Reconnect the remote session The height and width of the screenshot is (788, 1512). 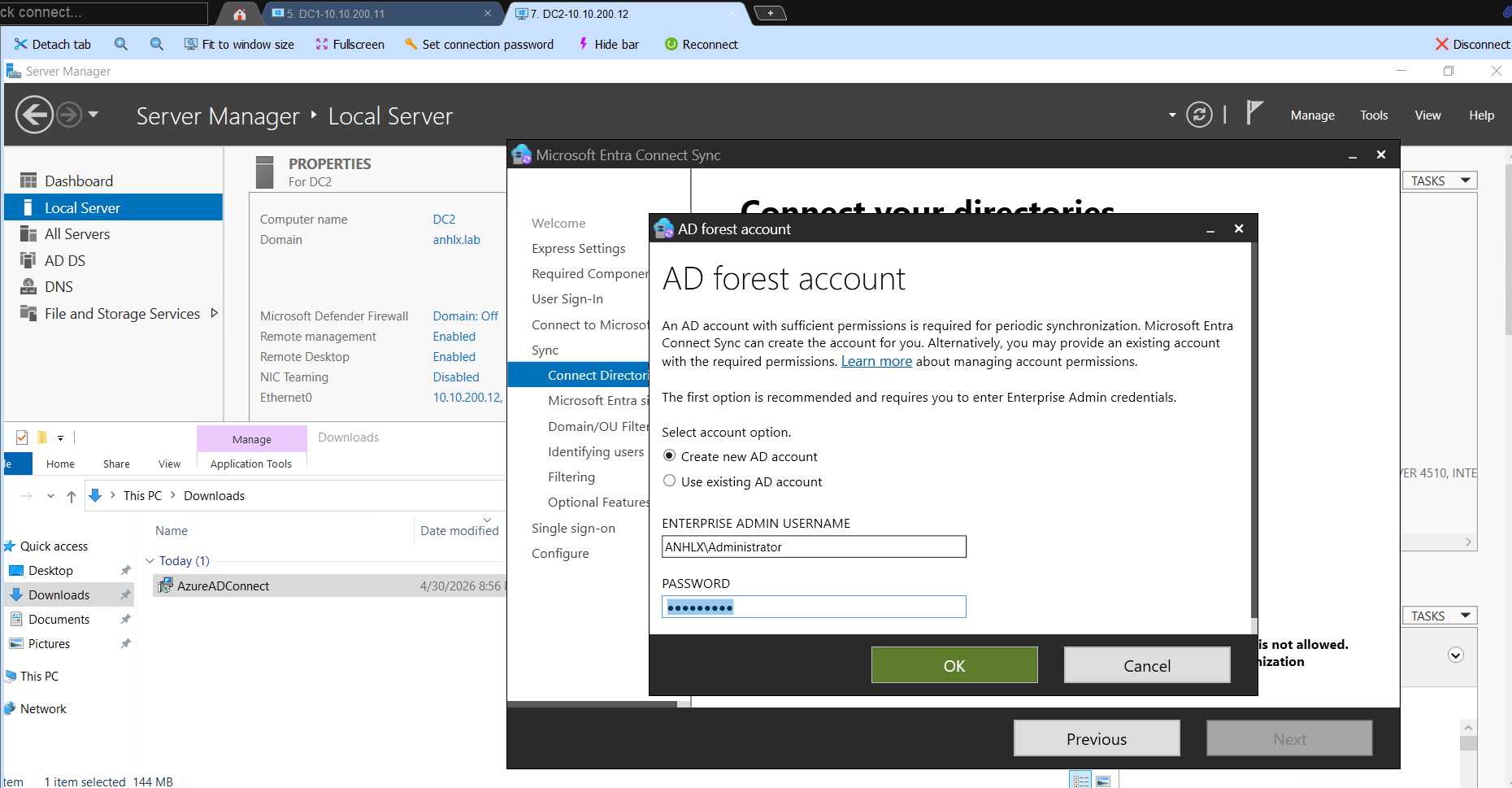[x=702, y=44]
